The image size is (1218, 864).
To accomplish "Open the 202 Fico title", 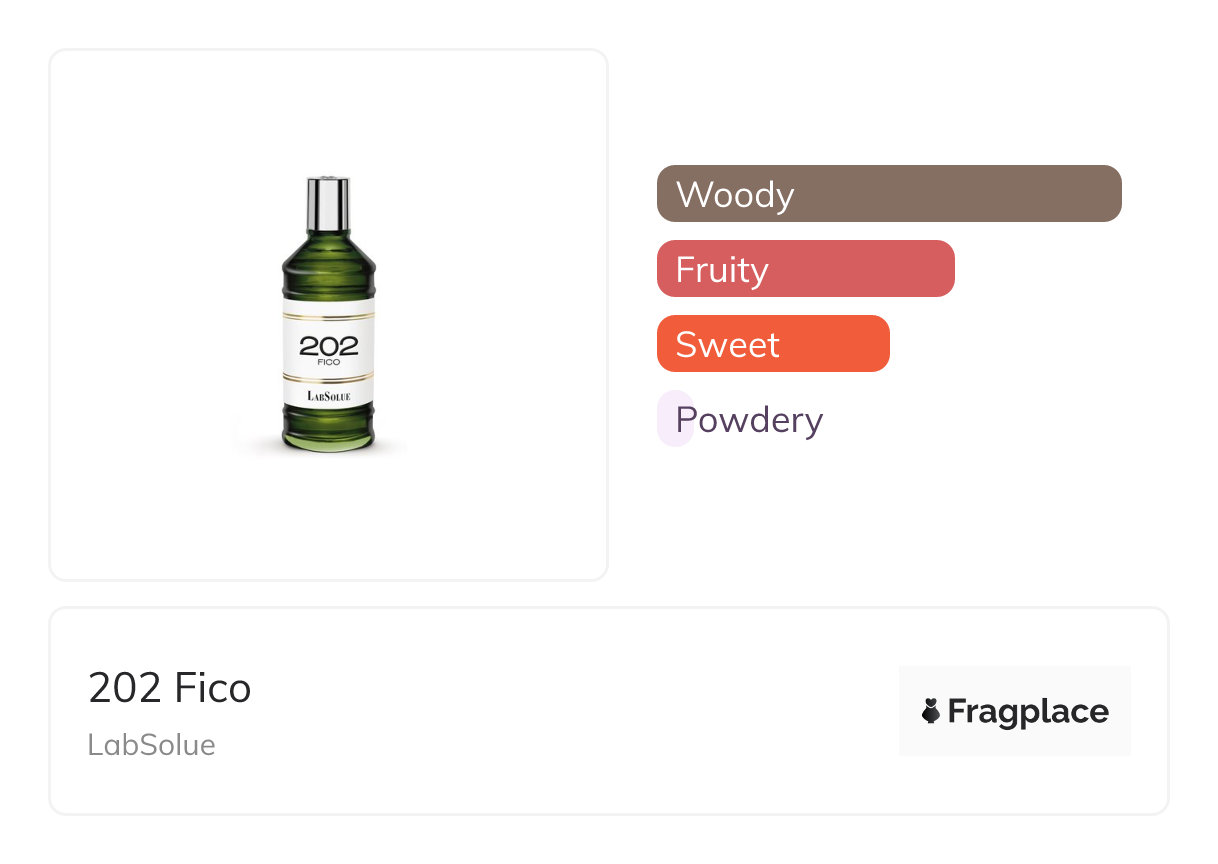I will coord(170,688).
